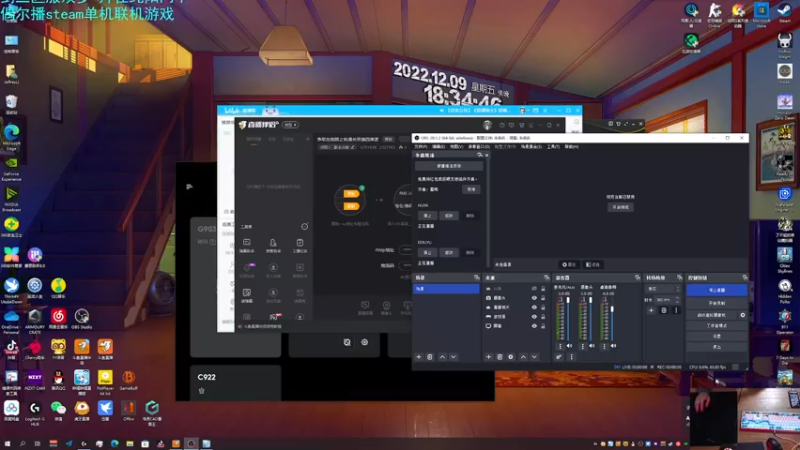Add a new scene in OBS Scenes panel
The image size is (800, 450).
[419, 357]
